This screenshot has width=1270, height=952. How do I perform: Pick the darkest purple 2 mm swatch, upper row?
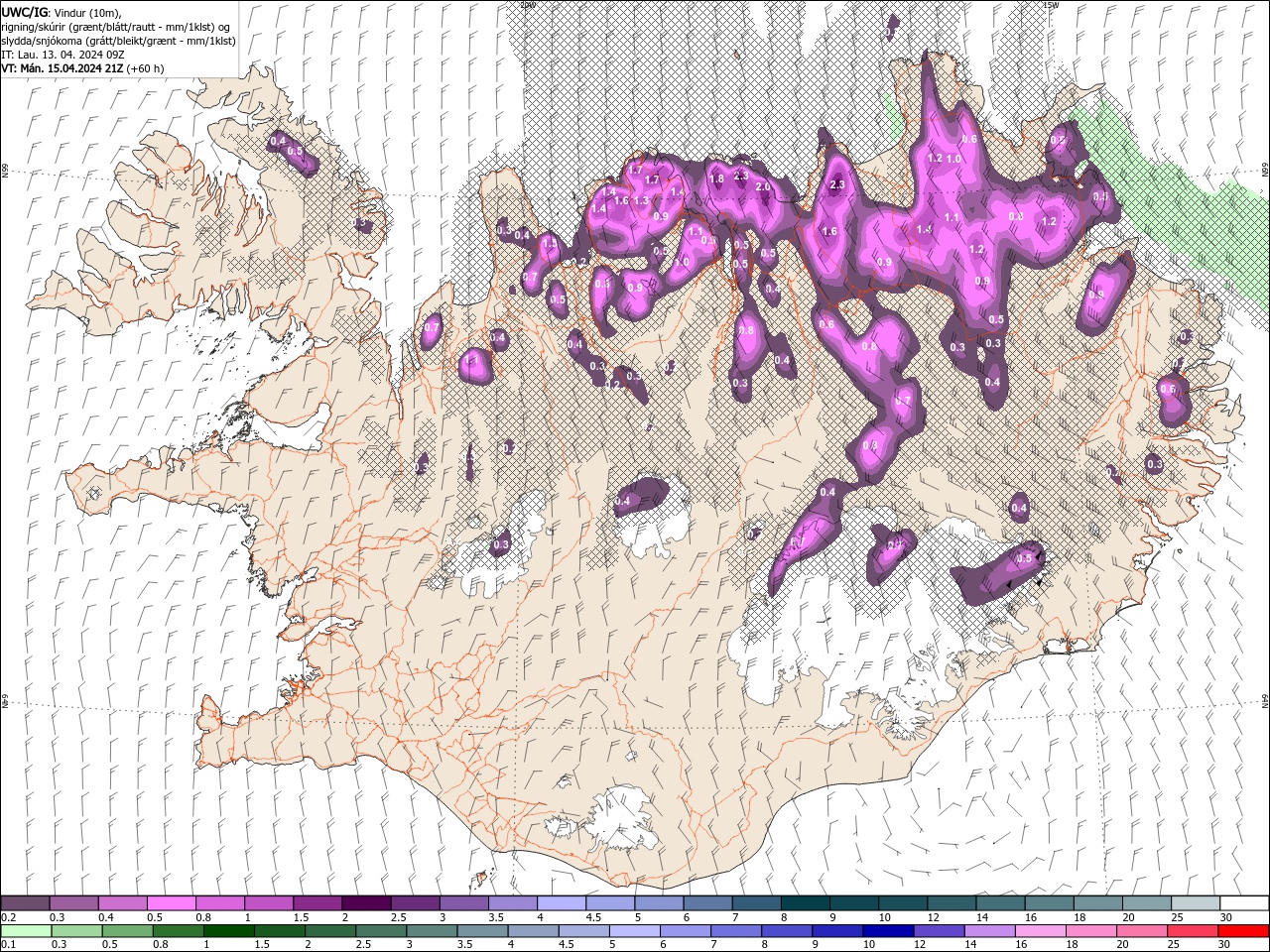[x=366, y=903]
